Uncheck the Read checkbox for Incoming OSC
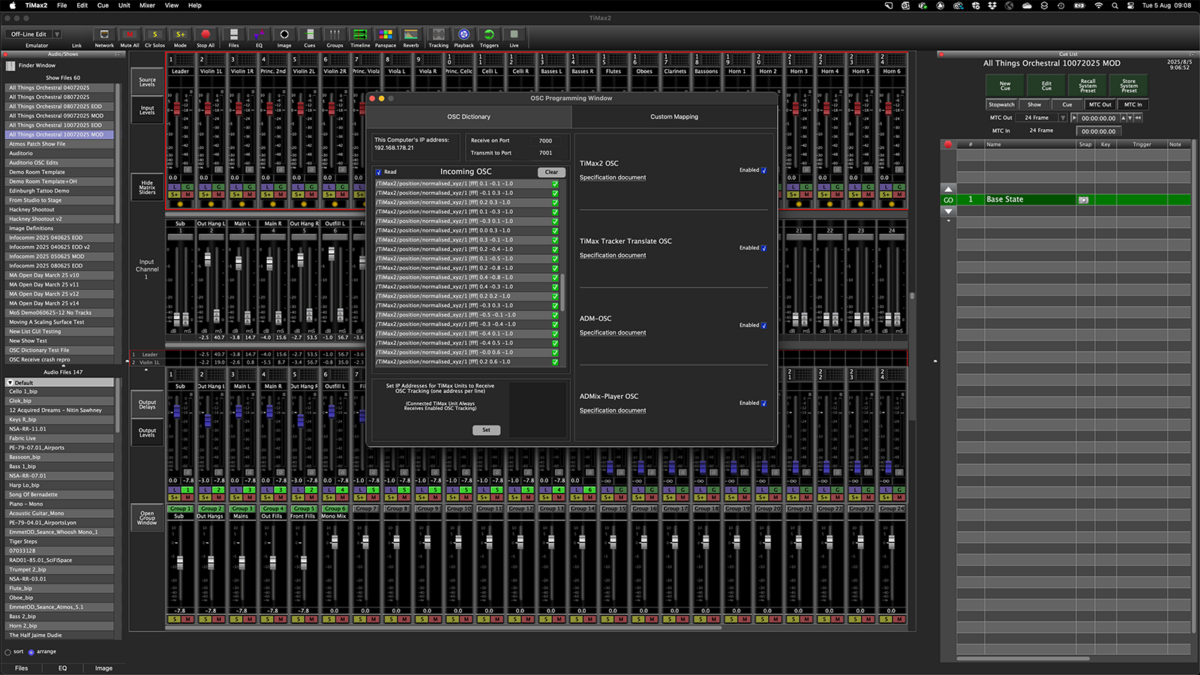Screen dimensions: 1200x675 tap(379, 172)
